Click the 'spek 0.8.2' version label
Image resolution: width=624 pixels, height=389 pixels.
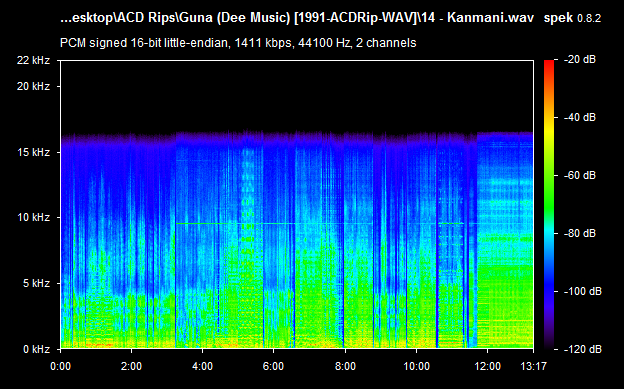pyautogui.click(x=572, y=18)
